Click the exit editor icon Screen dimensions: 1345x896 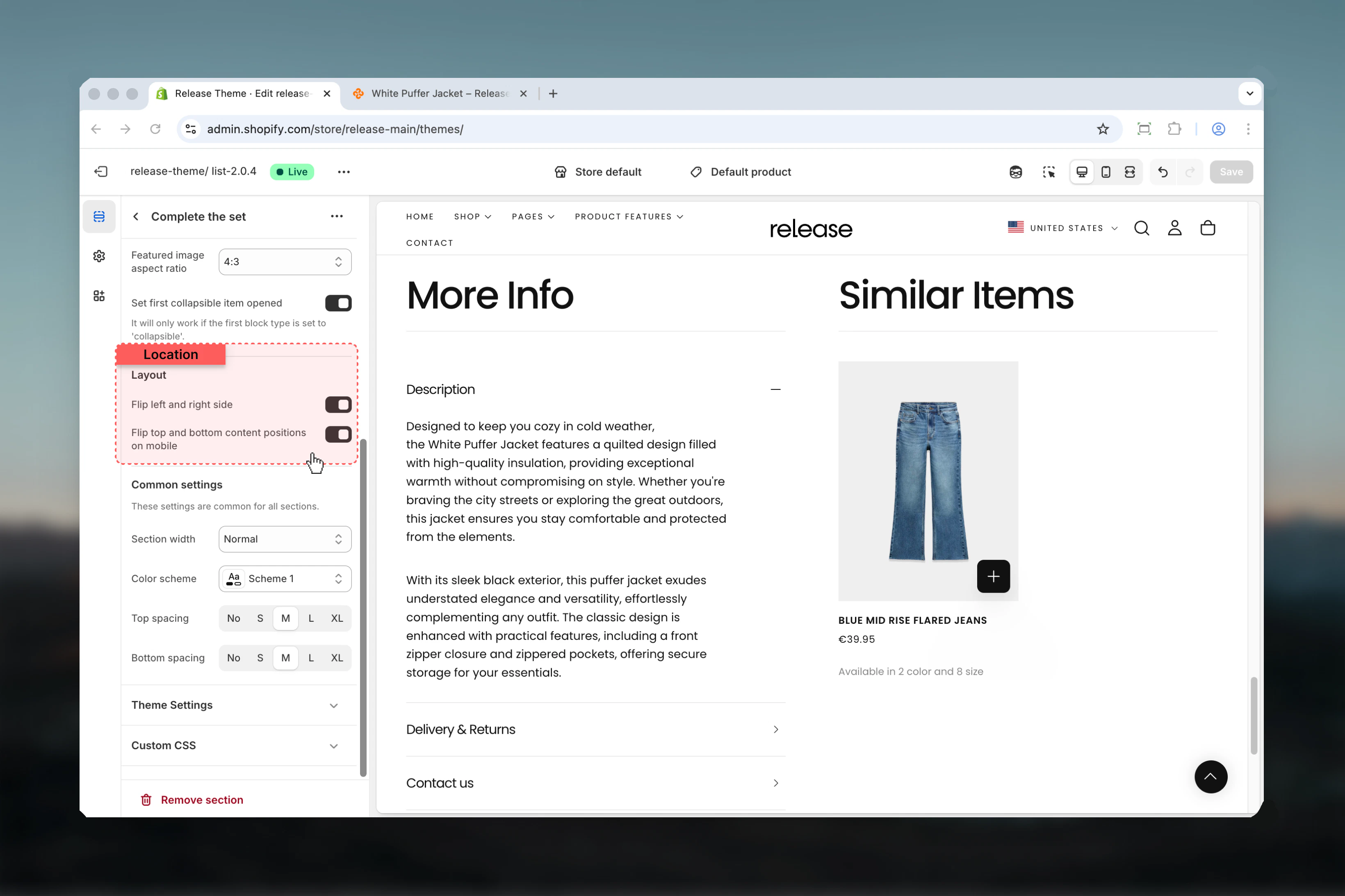click(101, 171)
